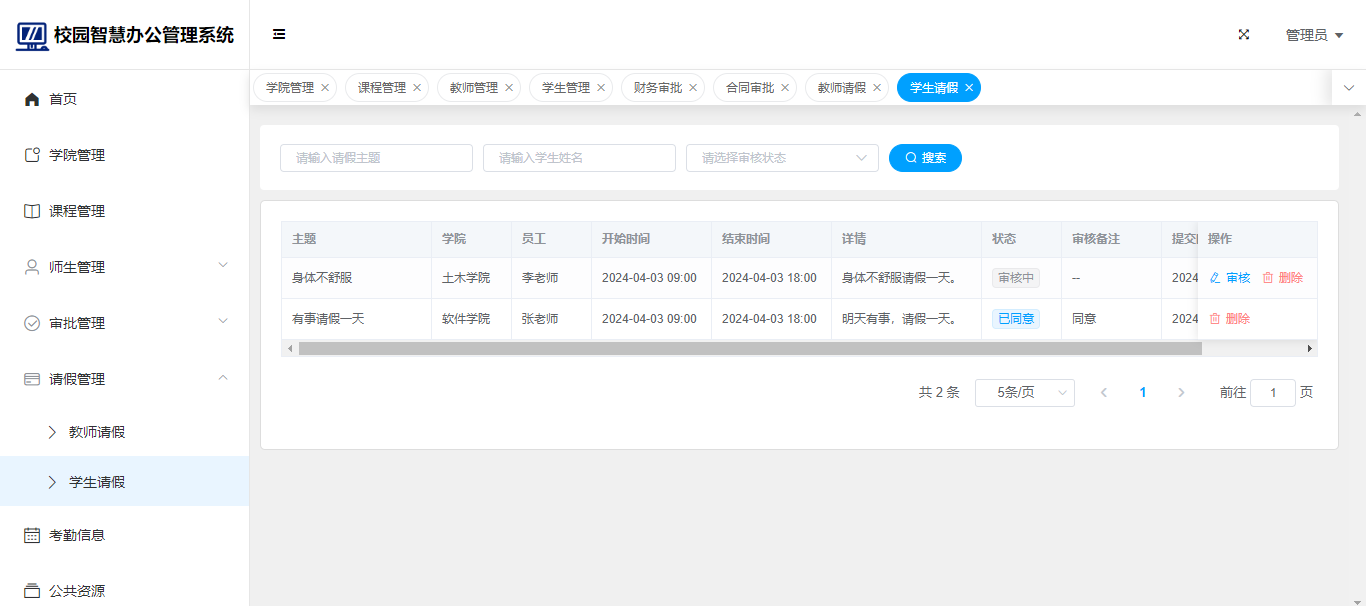
Task: Click the 公共资源 sidebar icon
Action: [x=32, y=591]
